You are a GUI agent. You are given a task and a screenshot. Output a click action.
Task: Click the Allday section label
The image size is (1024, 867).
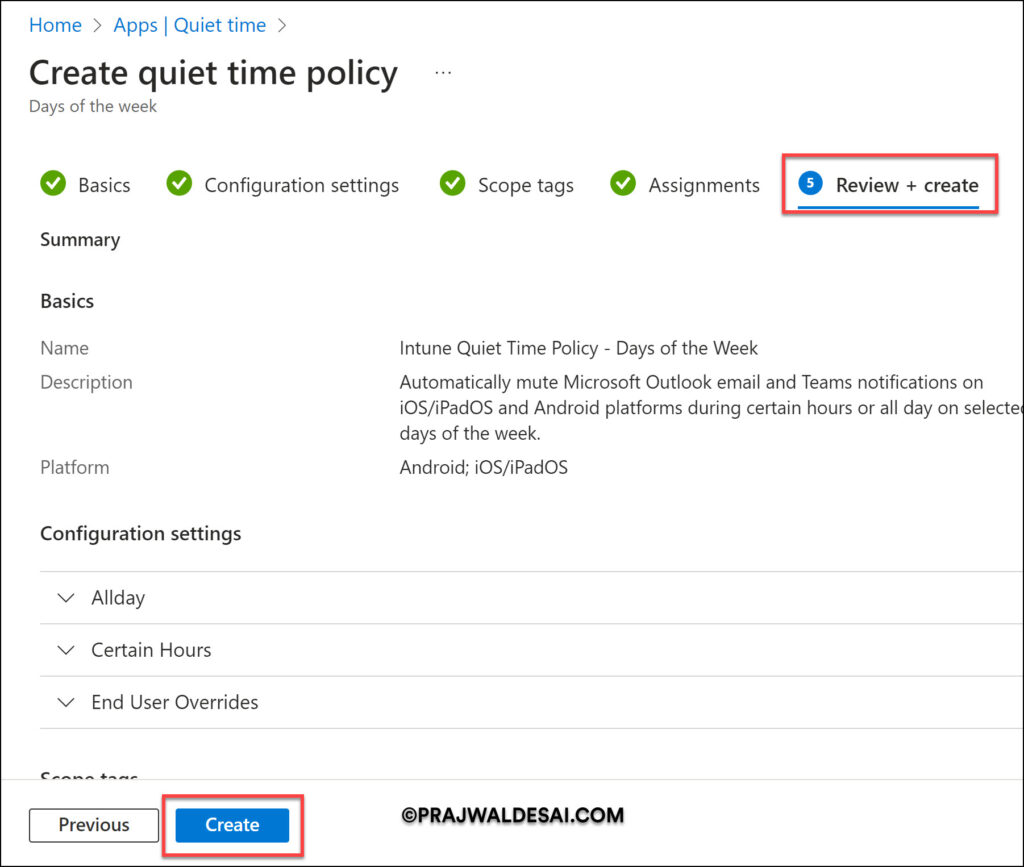118,598
